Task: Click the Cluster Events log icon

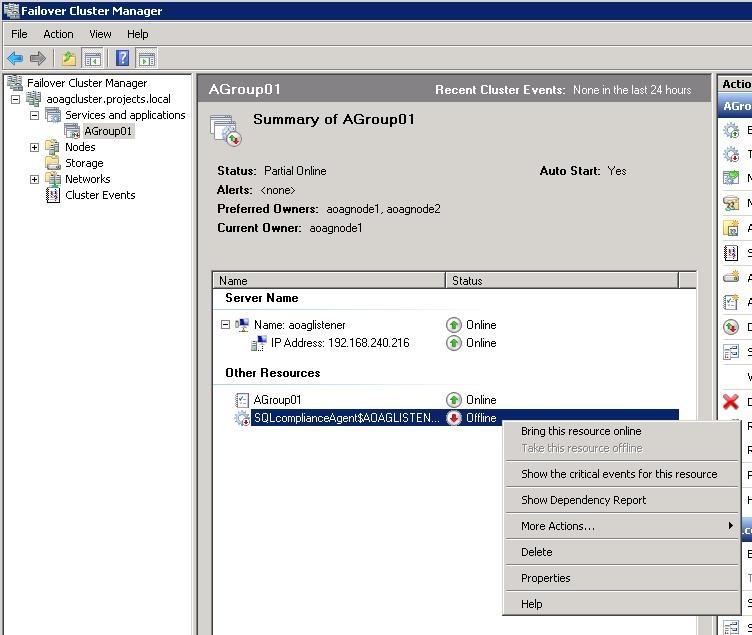Action: click(x=53, y=195)
